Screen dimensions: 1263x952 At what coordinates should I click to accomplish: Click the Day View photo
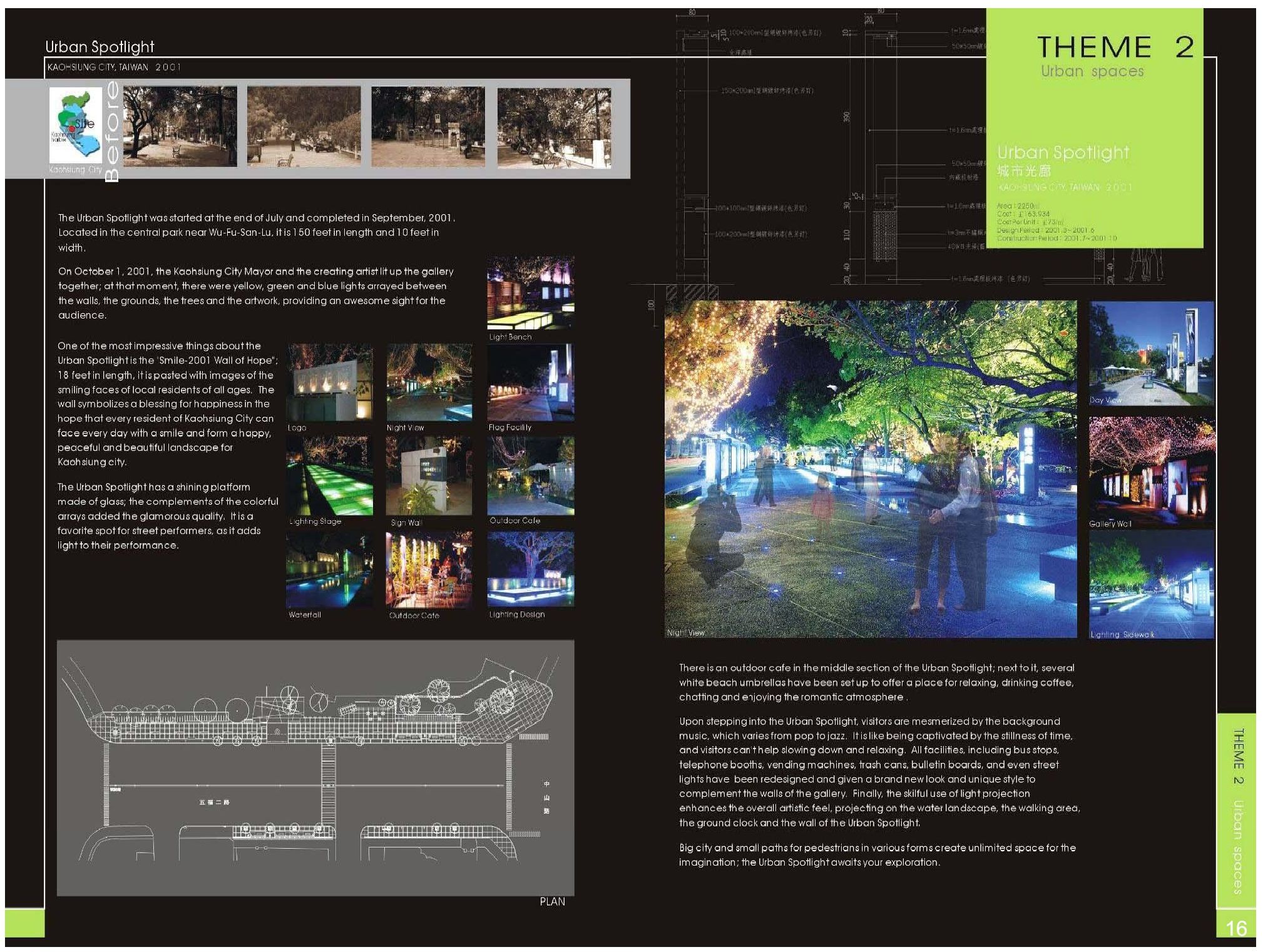[x=1152, y=354]
